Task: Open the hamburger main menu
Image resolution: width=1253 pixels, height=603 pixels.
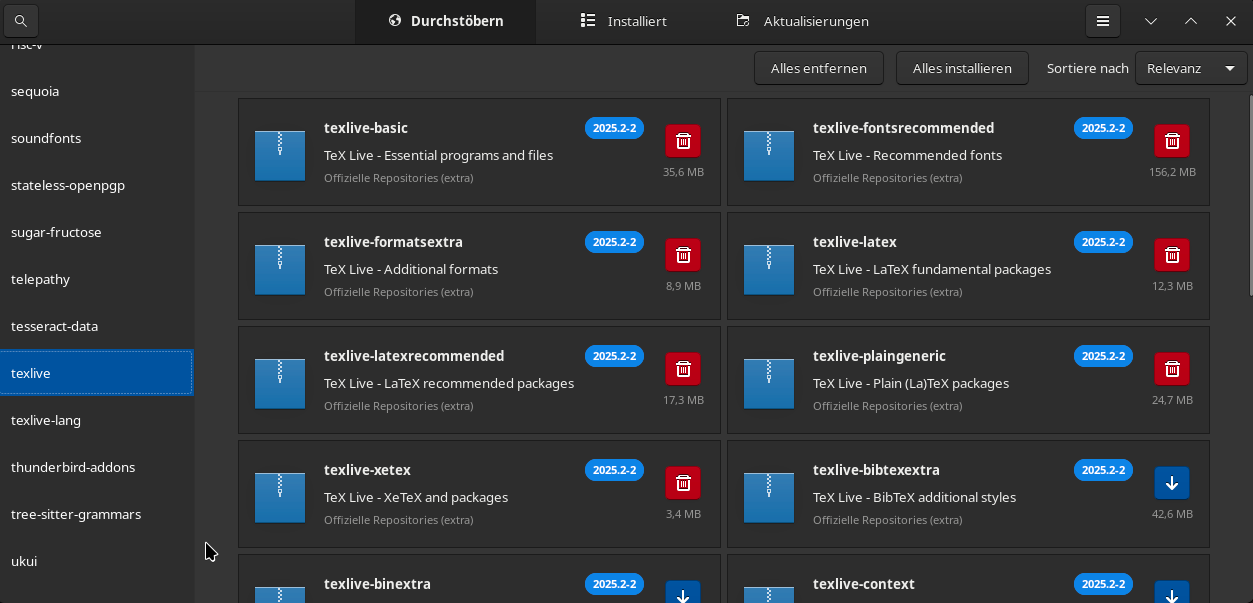Action: pos(1103,21)
